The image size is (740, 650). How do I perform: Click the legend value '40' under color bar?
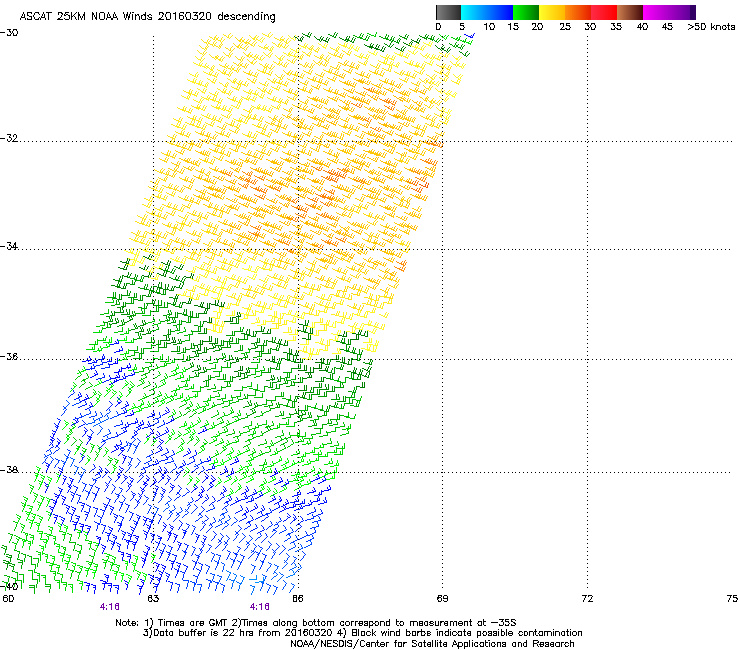[642, 27]
